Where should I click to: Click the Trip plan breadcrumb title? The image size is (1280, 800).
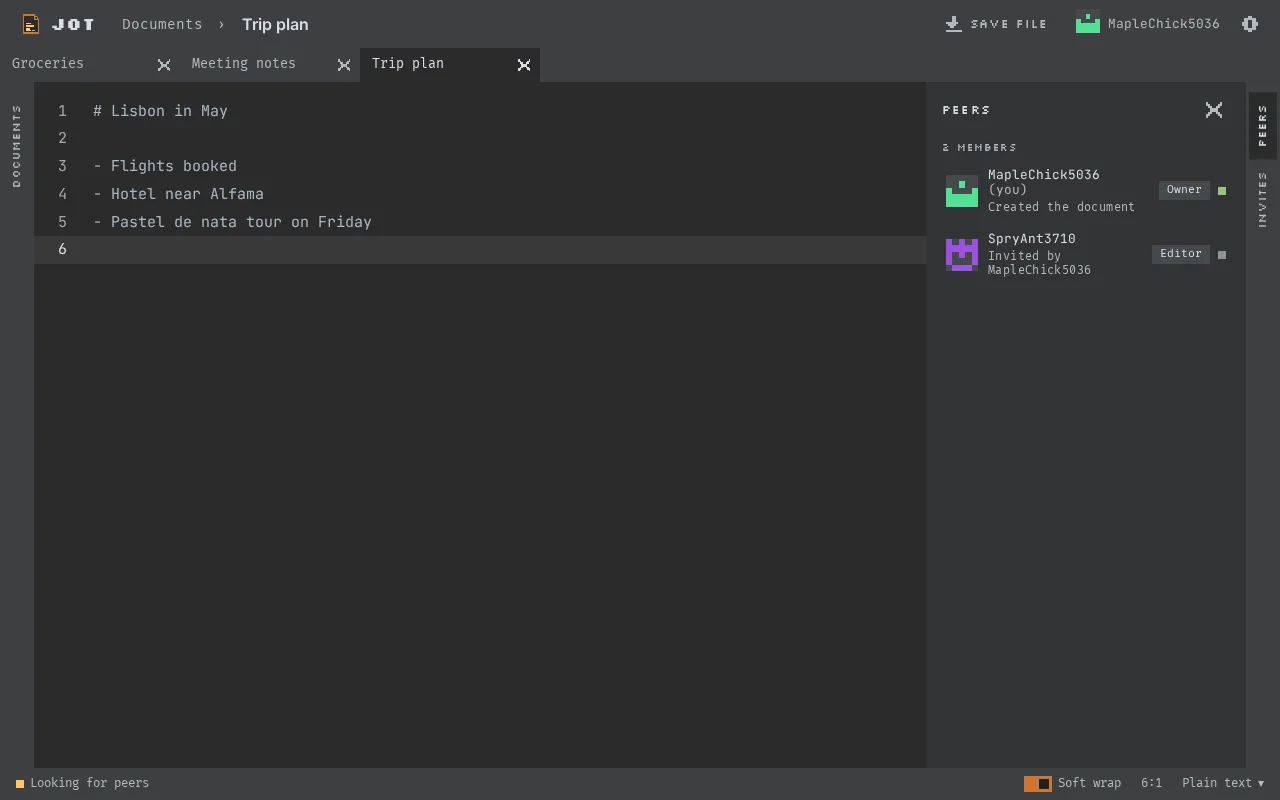275,24
